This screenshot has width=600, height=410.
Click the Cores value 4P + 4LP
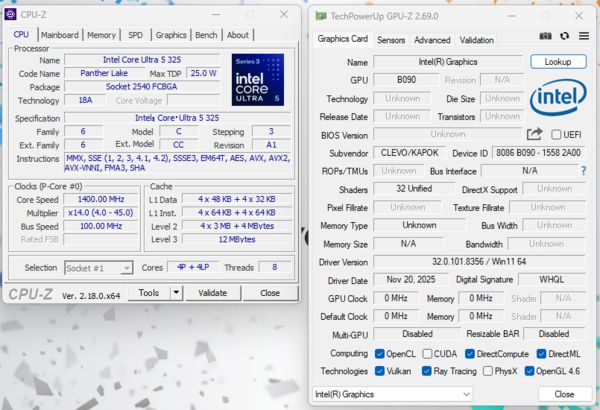193,267
